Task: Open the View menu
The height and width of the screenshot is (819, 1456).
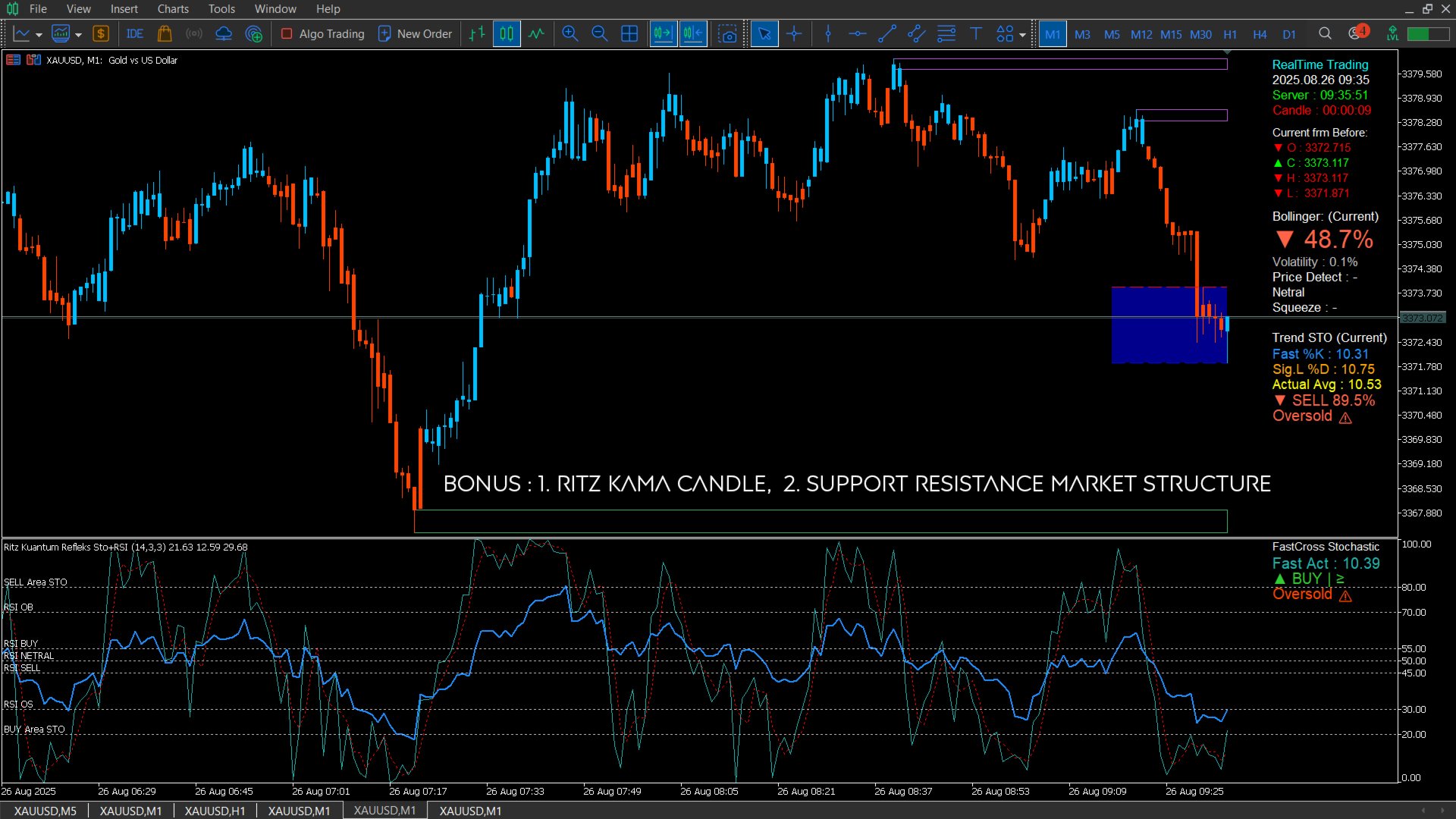Action: pyautogui.click(x=78, y=9)
